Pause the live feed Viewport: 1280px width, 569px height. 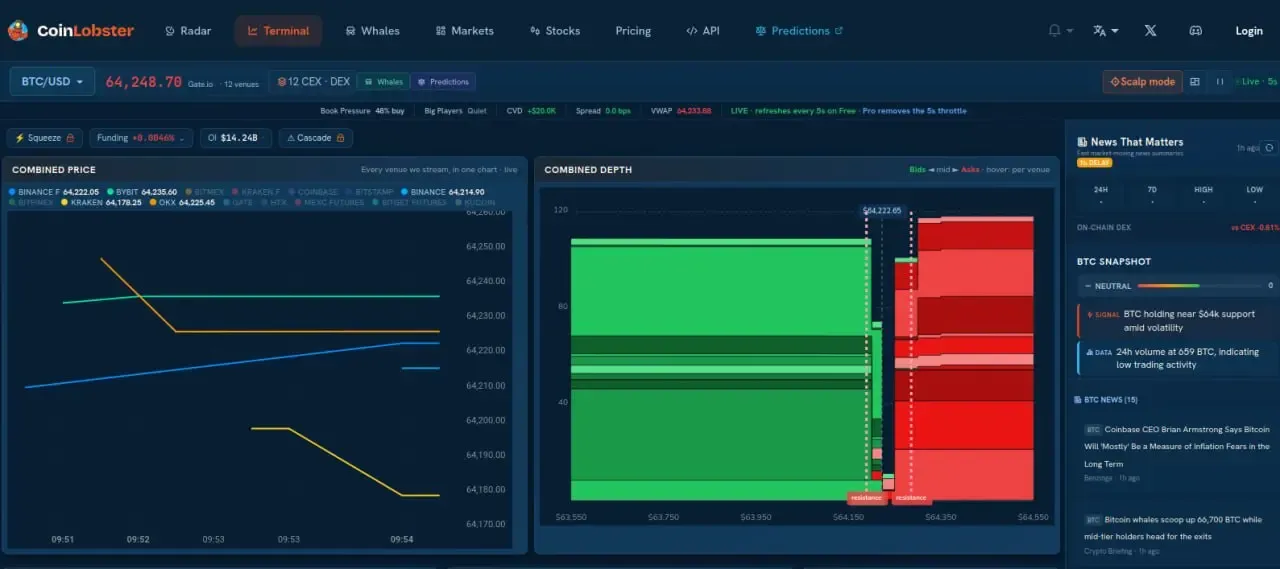tap(1220, 82)
